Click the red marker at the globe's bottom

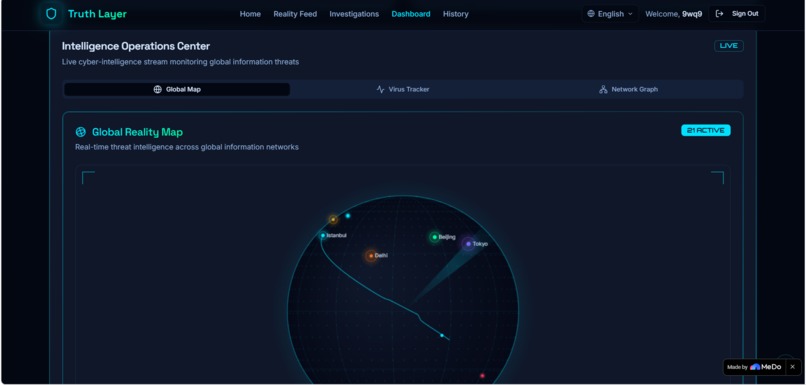(x=482, y=376)
